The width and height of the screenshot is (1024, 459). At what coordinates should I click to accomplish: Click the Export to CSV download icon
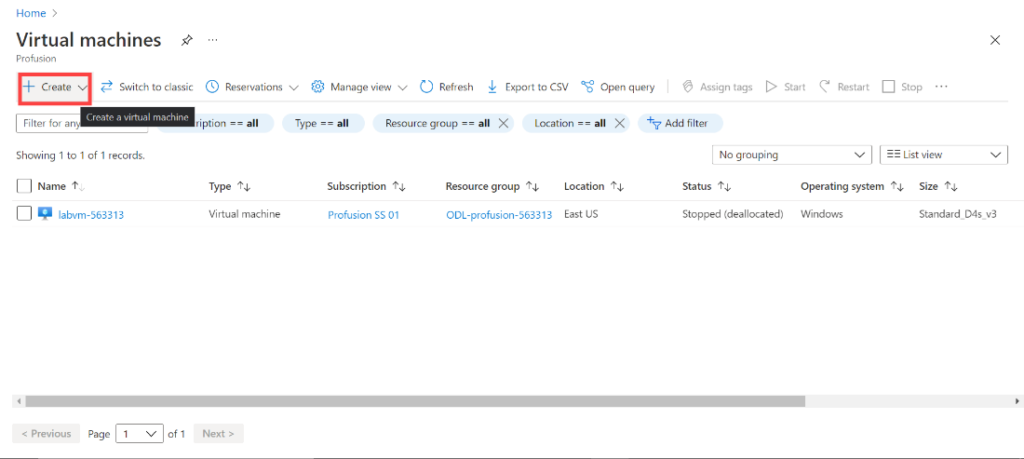tap(492, 87)
